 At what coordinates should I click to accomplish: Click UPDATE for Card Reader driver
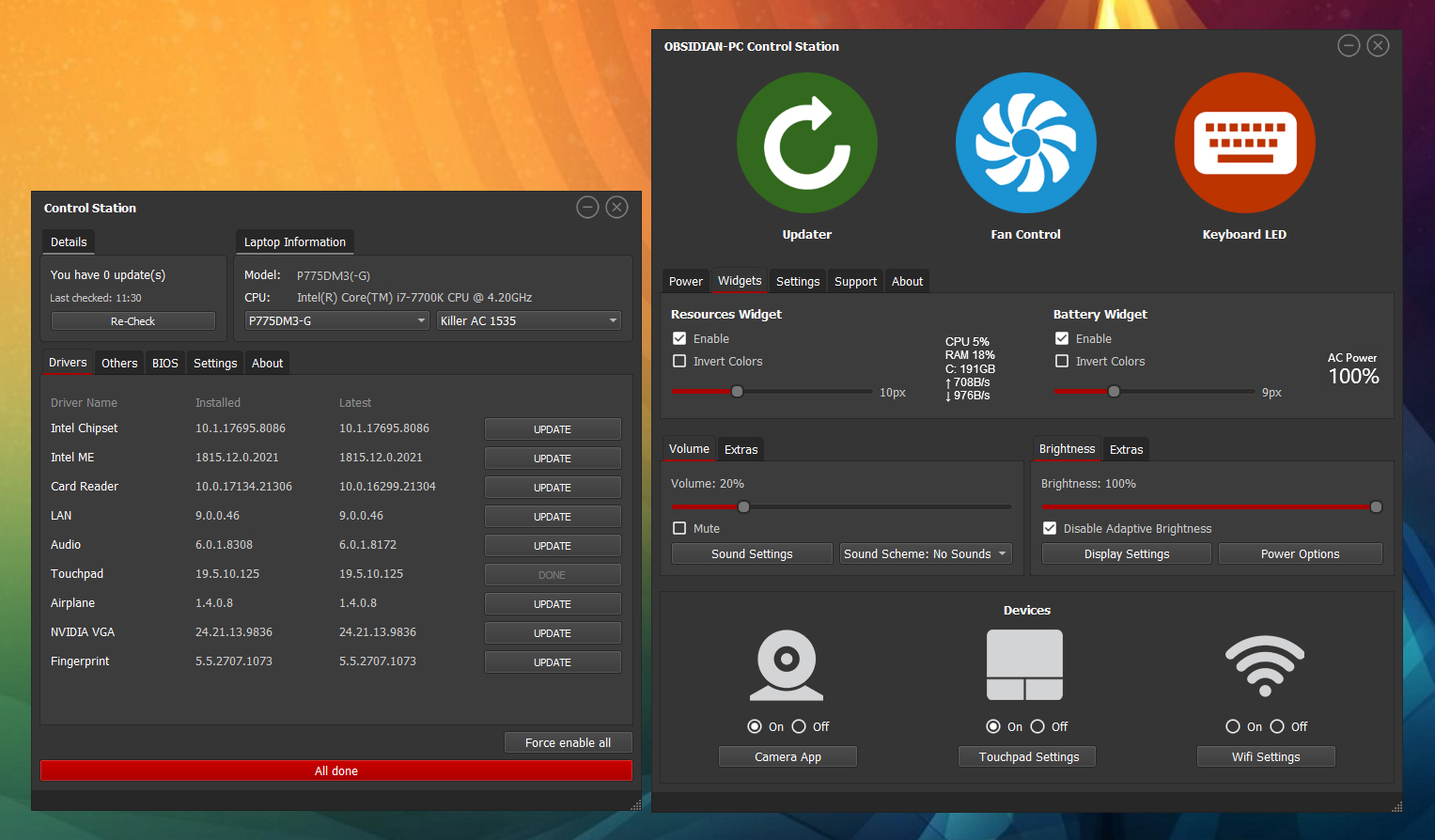click(553, 487)
